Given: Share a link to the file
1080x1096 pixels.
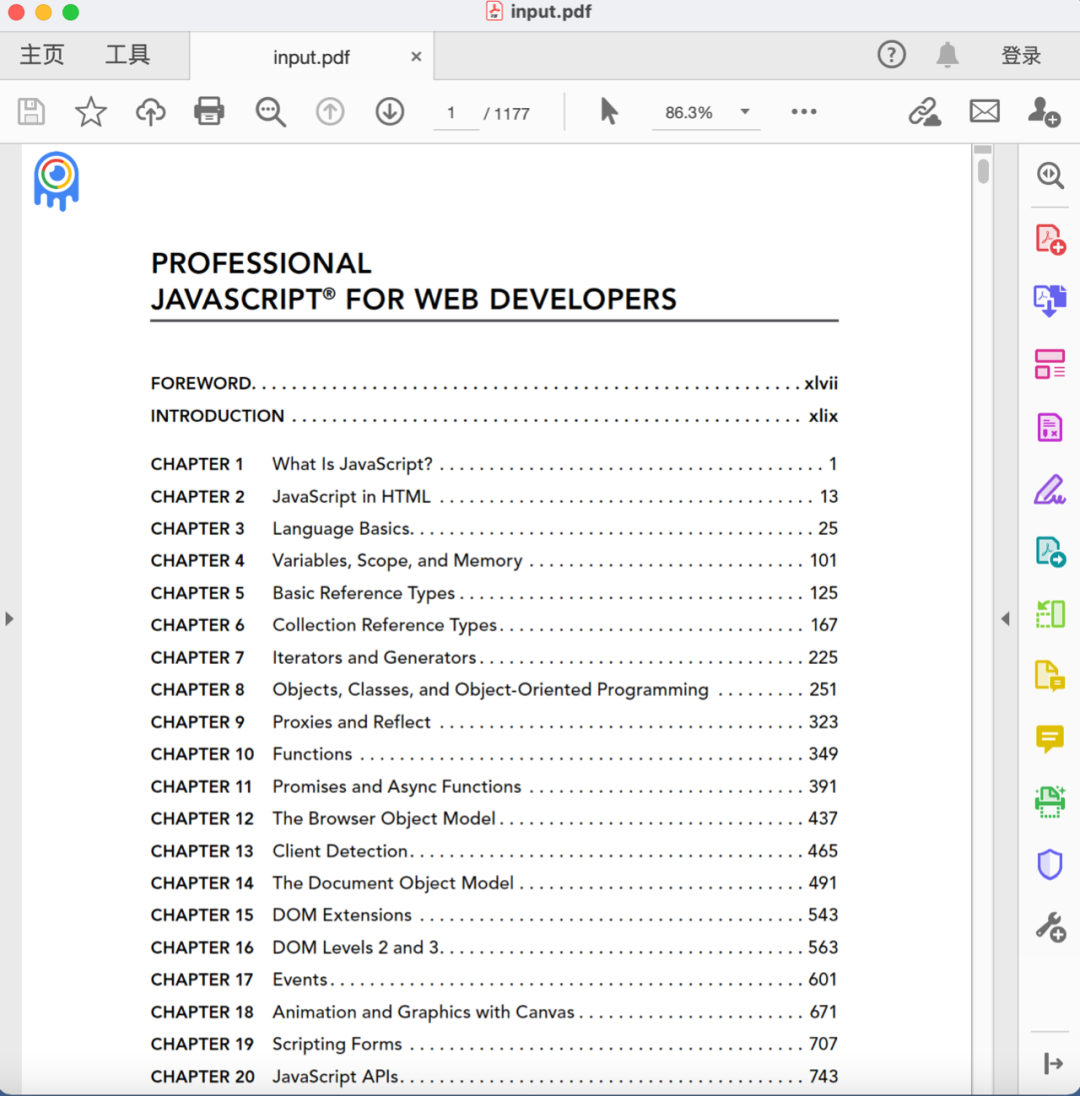Looking at the screenshot, I should (924, 112).
